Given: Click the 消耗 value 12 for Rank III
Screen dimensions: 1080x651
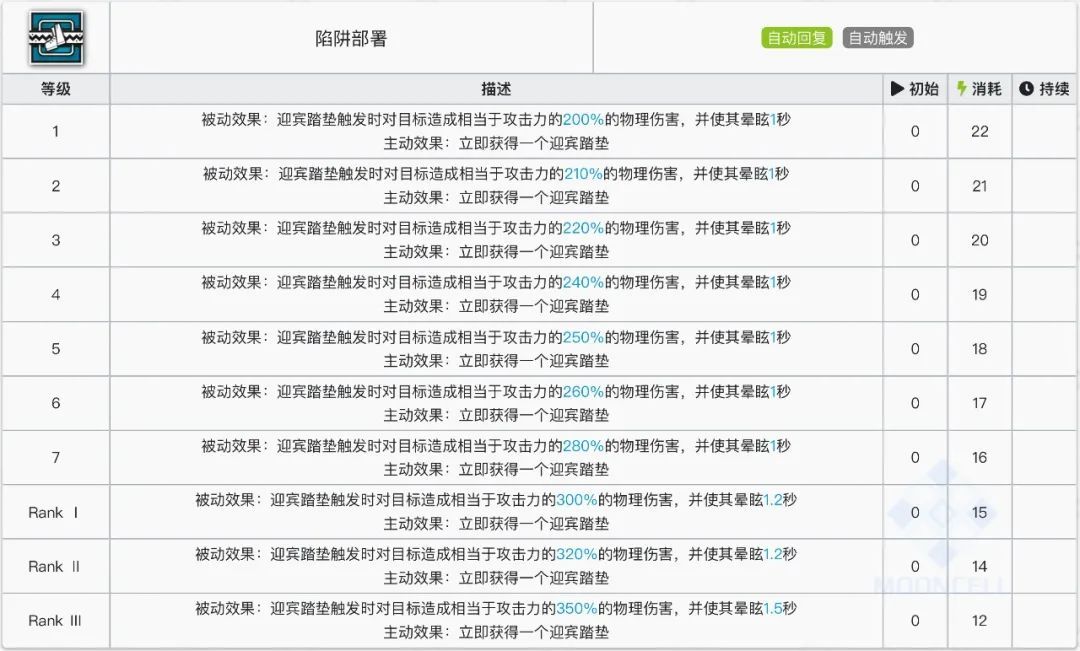Looking at the screenshot, I should coord(979,621).
